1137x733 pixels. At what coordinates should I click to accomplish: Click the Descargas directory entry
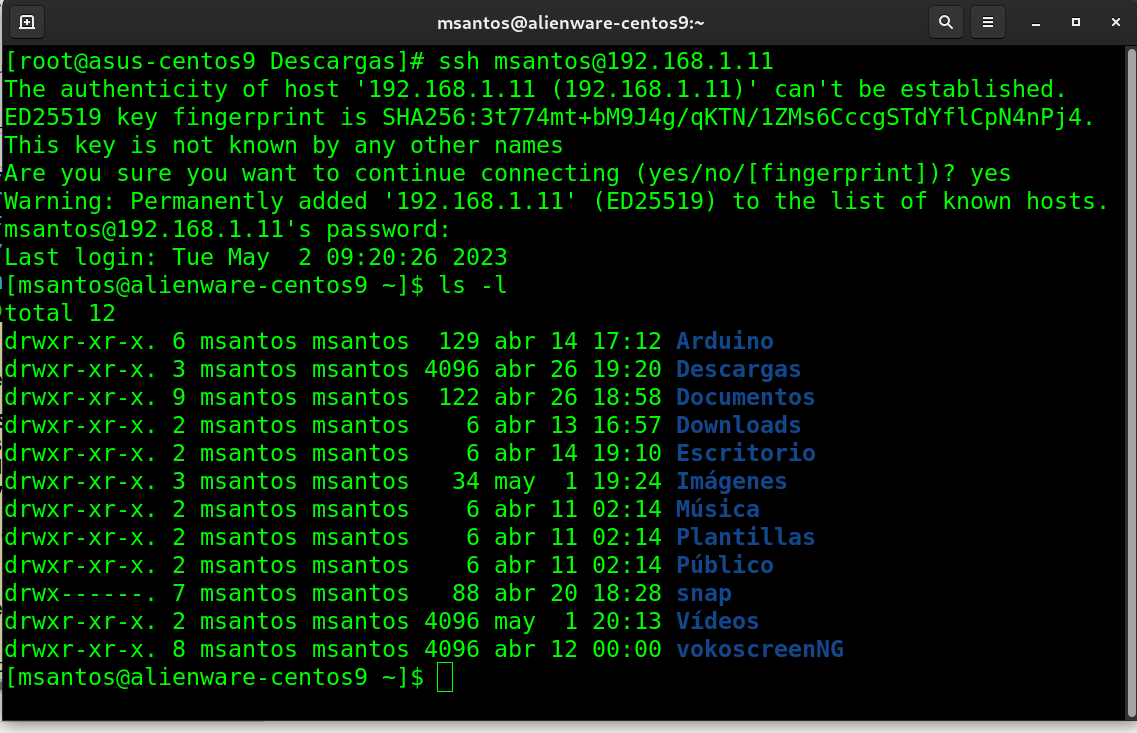tap(738, 369)
